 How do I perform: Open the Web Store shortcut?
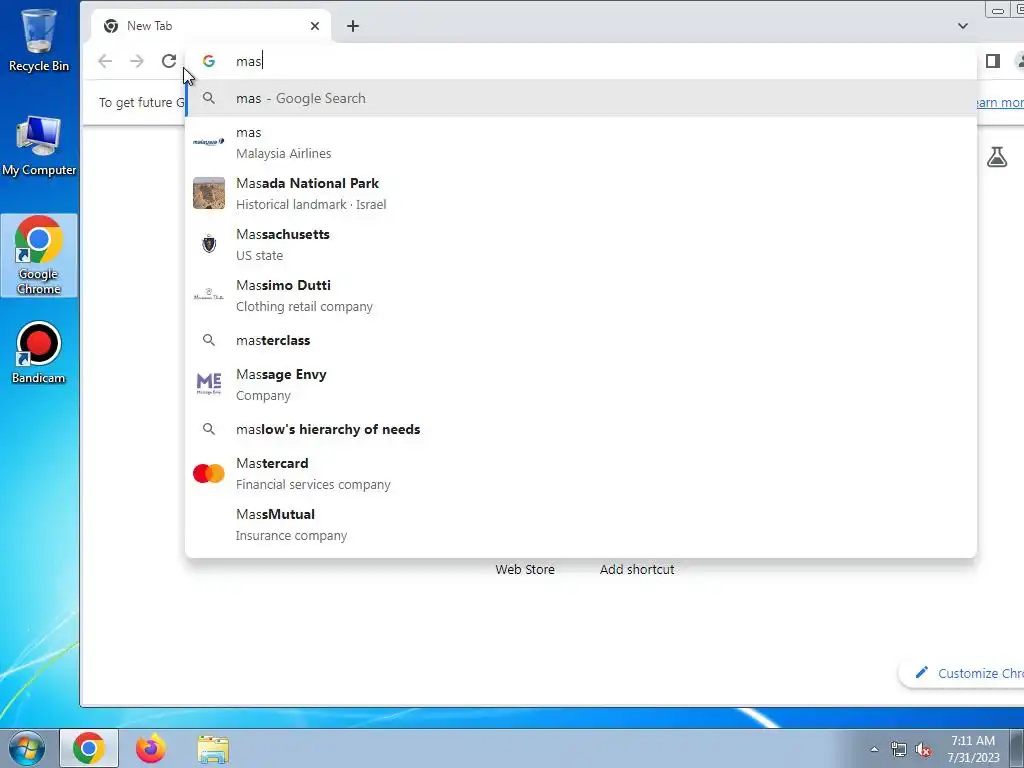[x=525, y=569]
